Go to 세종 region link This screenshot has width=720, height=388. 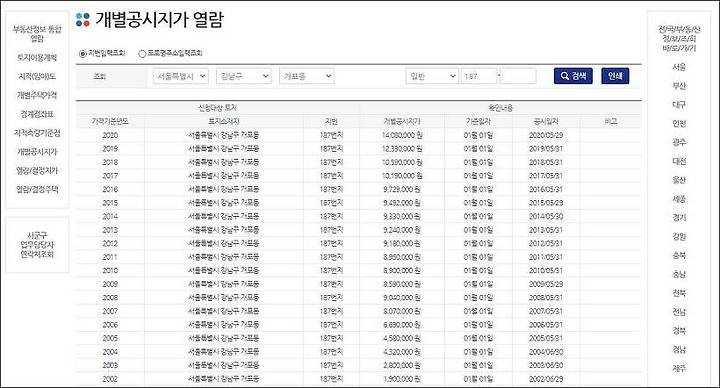(679, 199)
